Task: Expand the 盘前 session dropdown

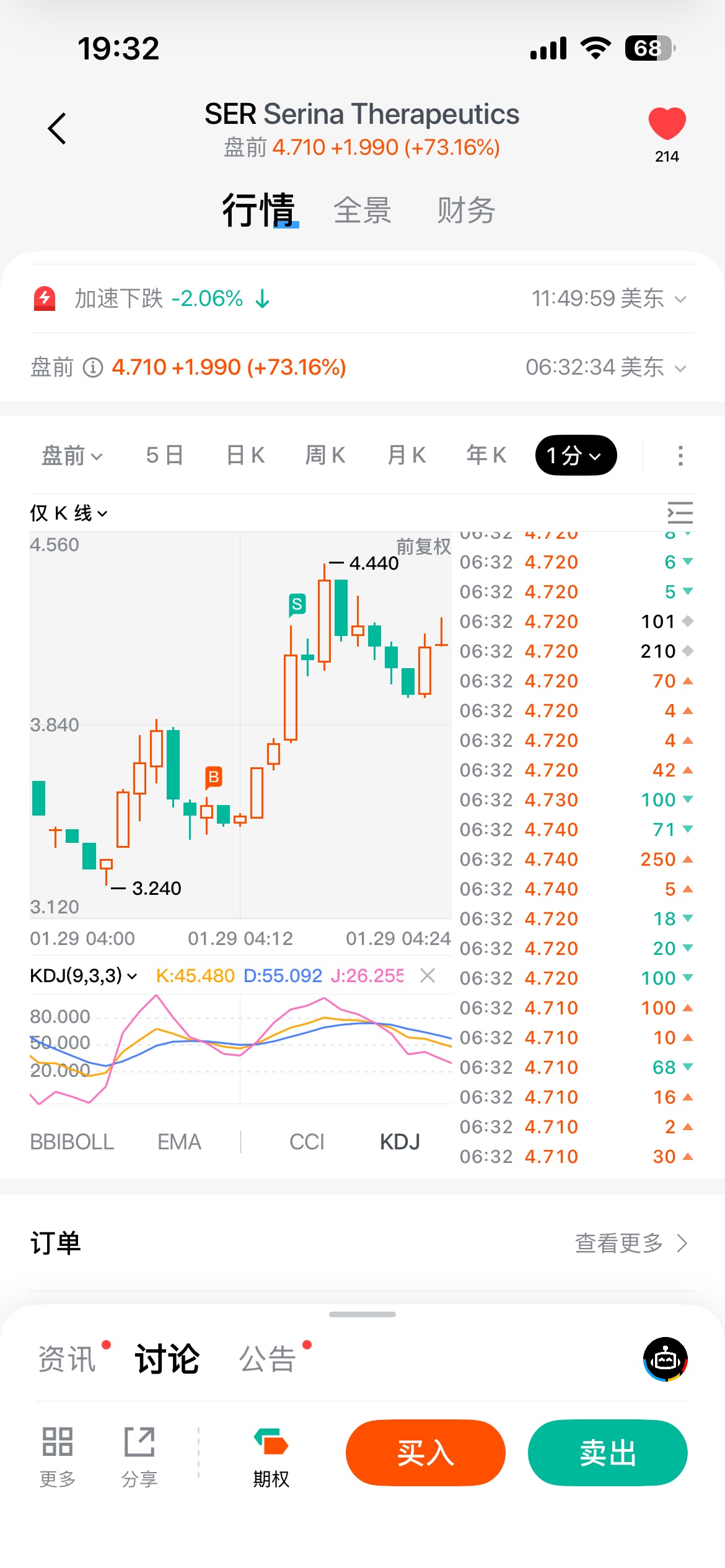Action: point(72,456)
